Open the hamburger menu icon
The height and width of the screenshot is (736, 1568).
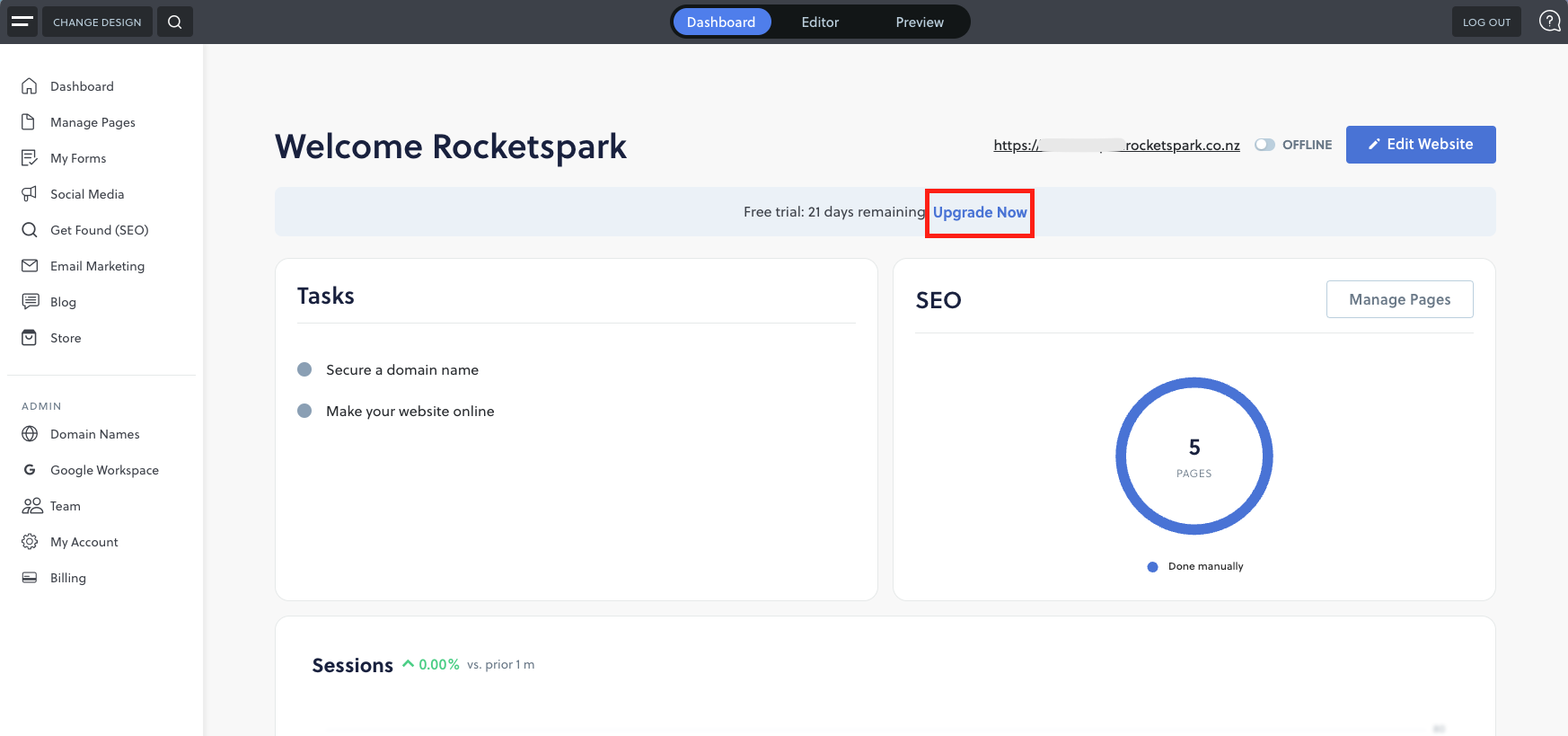point(22,22)
